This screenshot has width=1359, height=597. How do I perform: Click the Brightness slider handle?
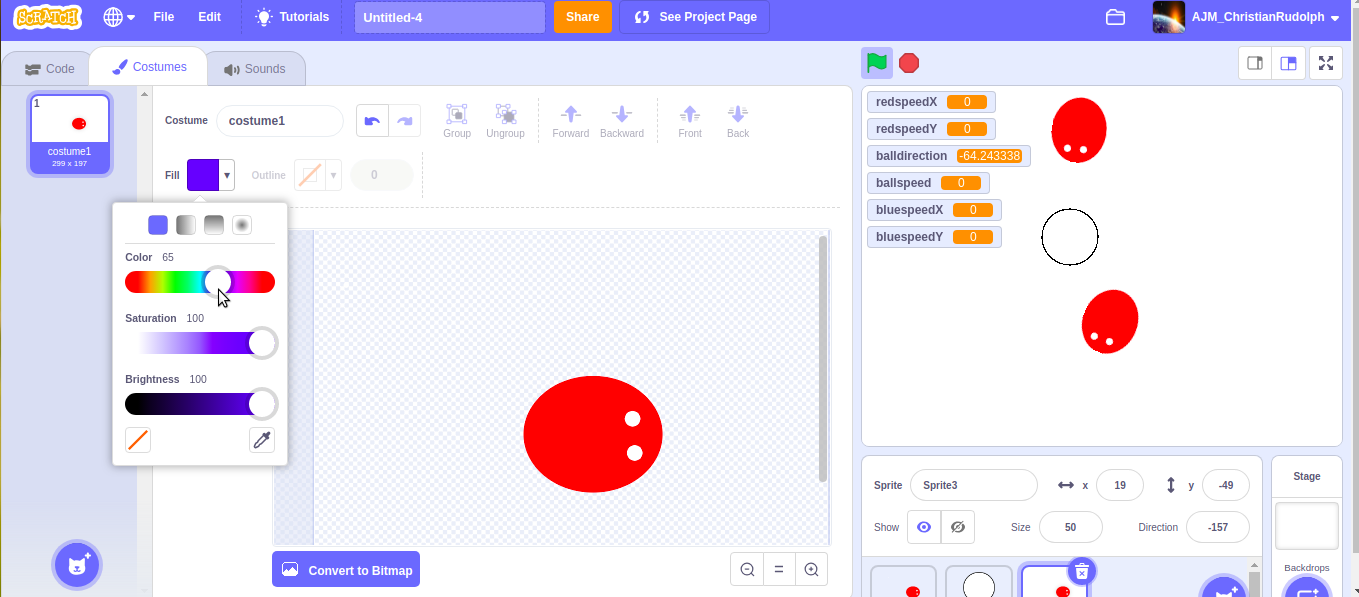(262, 404)
